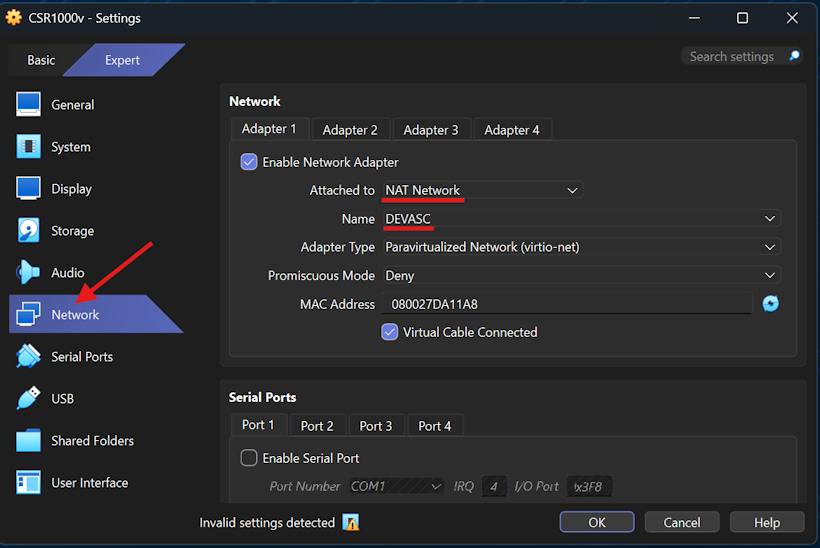This screenshot has height=548, width=820.
Task: Switch to the Expert tab
Action: tap(122, 60)
